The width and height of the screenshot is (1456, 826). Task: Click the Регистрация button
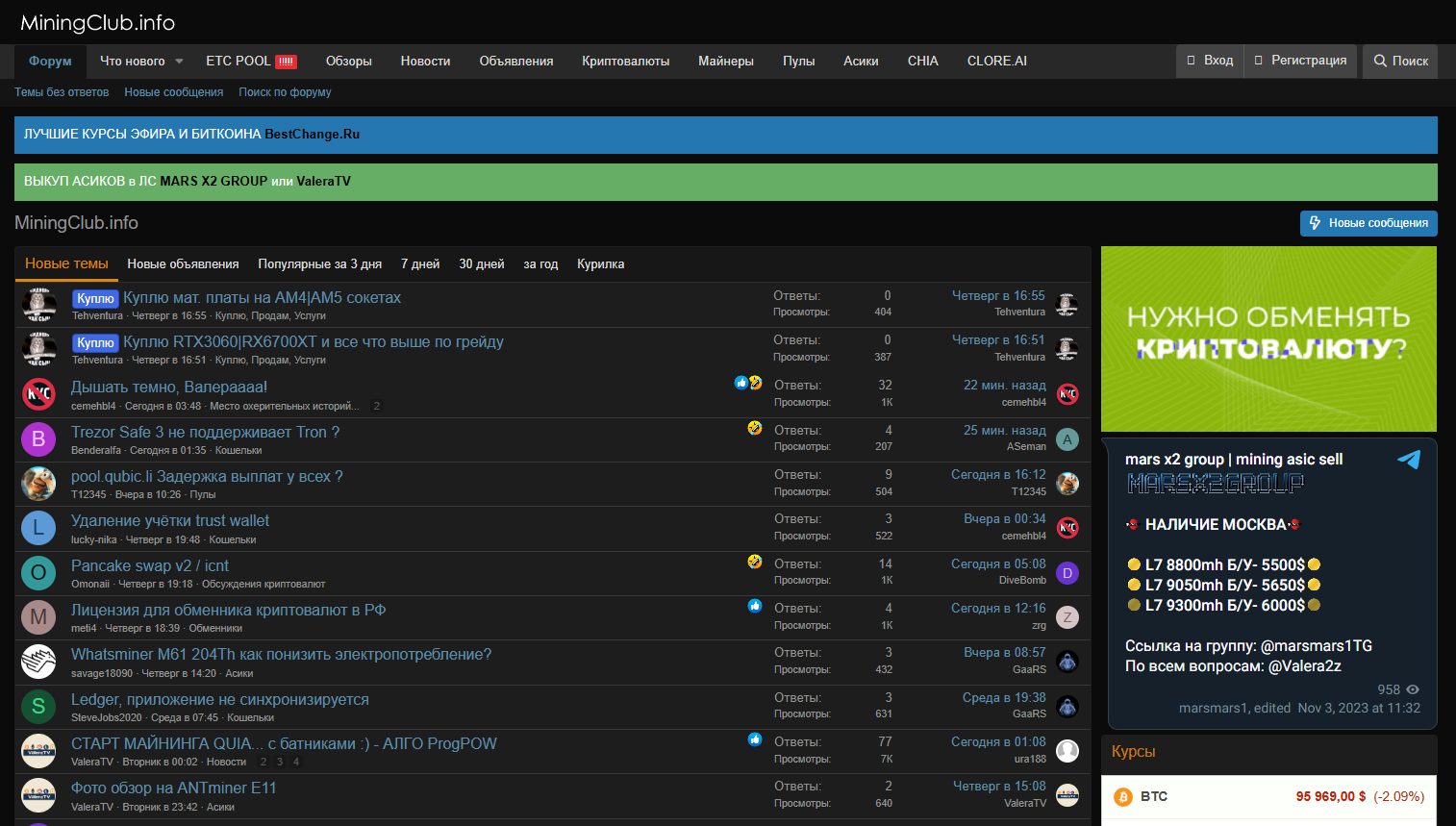(1300, 61)
